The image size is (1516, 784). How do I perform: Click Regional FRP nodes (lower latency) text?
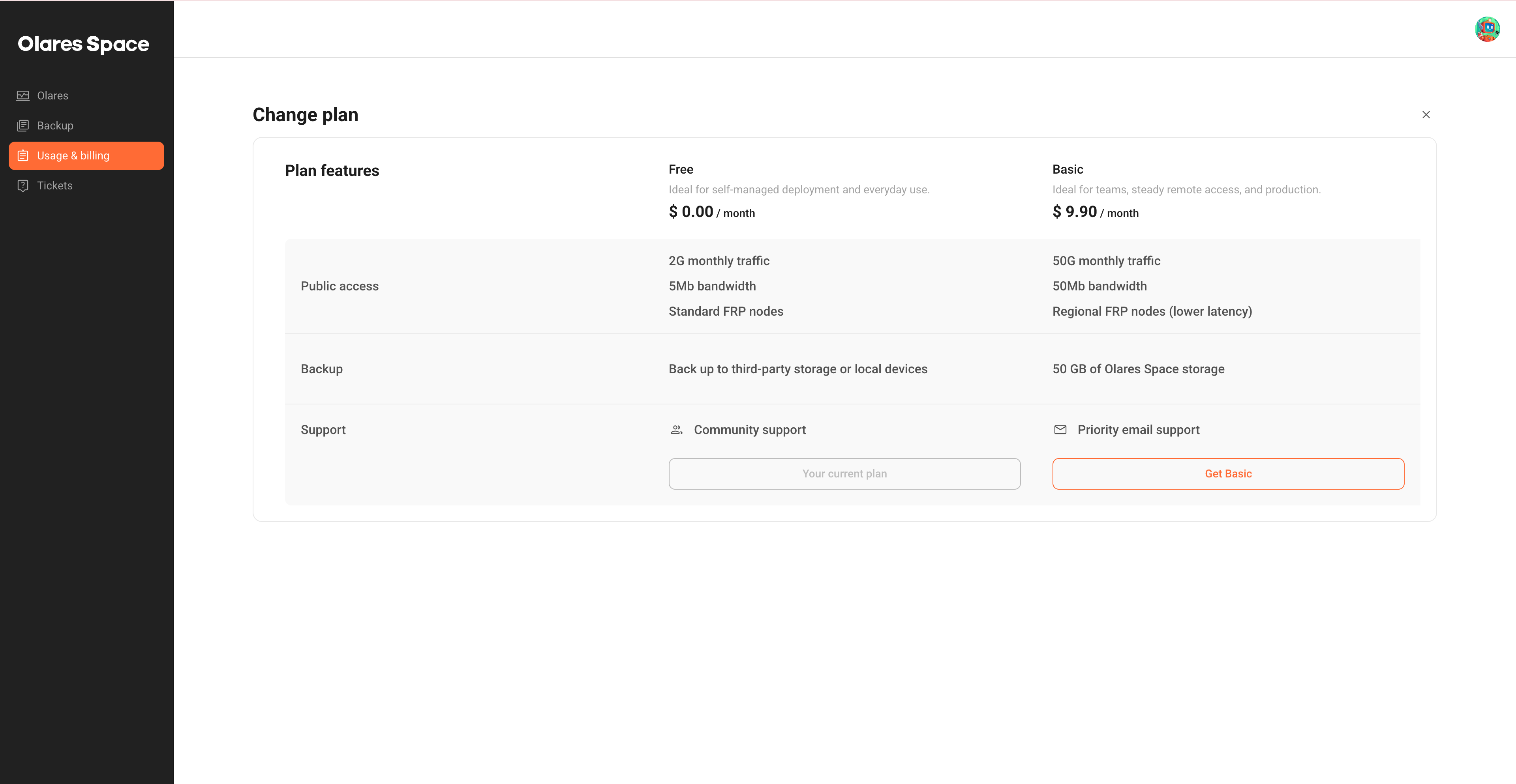coord(1152,312)
